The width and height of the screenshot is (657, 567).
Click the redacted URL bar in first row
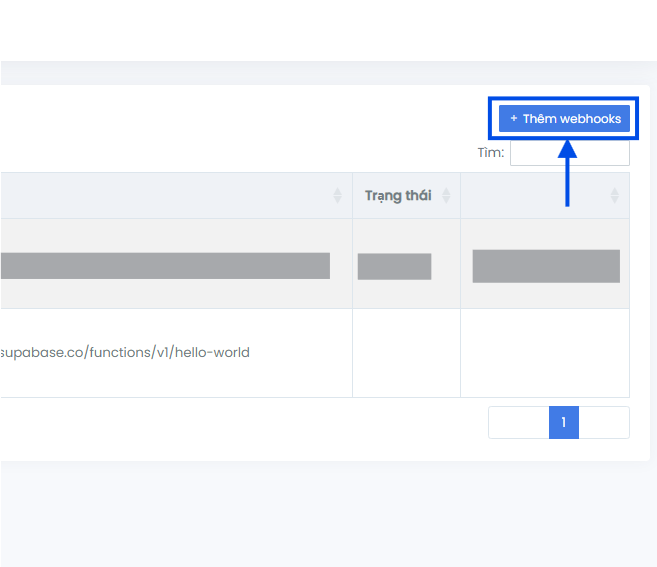coord(165,265)
